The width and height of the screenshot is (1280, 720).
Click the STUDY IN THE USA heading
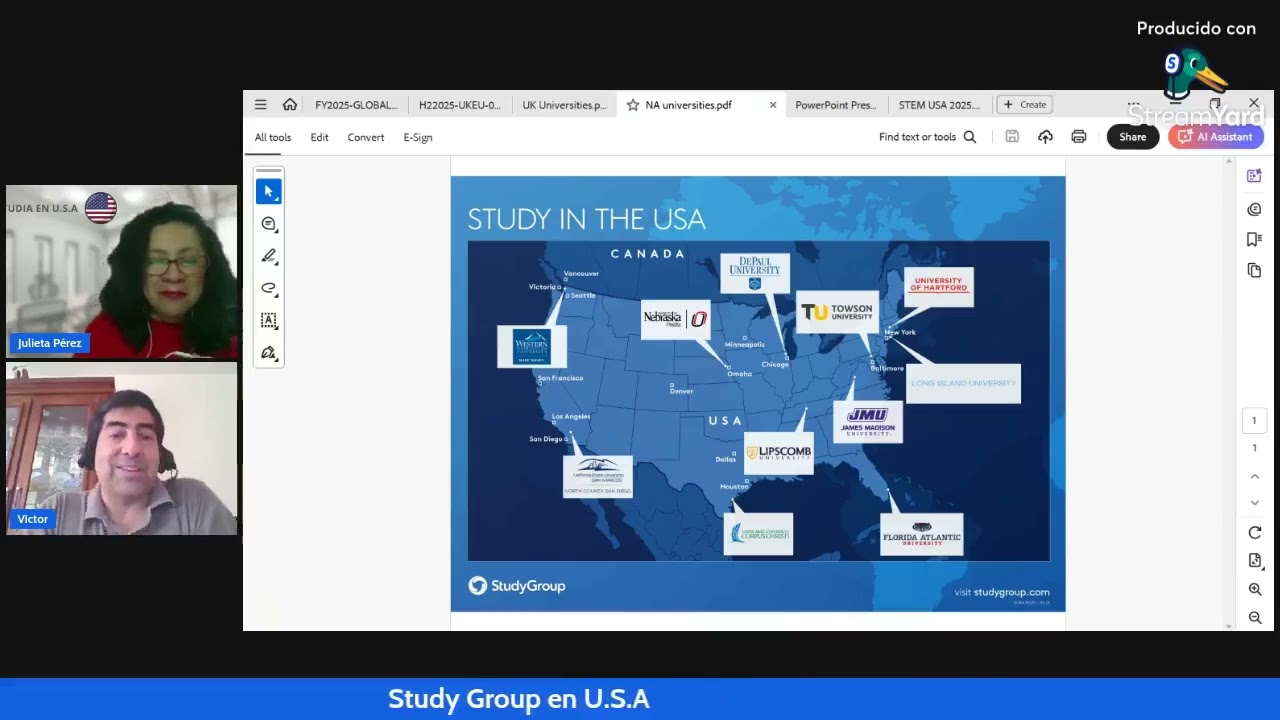[587, 220]
